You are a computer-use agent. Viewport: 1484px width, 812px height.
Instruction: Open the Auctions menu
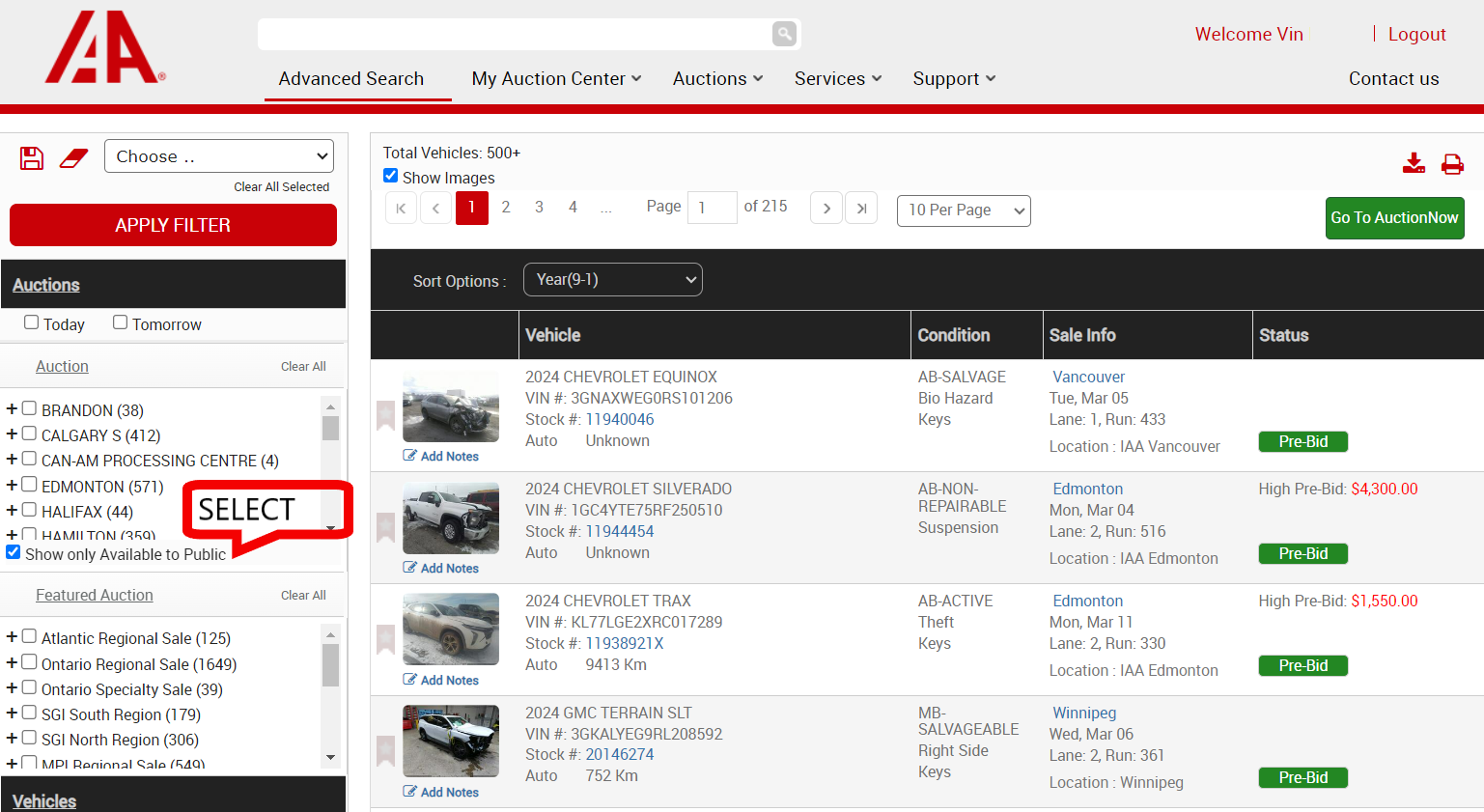tap(718, 79)
